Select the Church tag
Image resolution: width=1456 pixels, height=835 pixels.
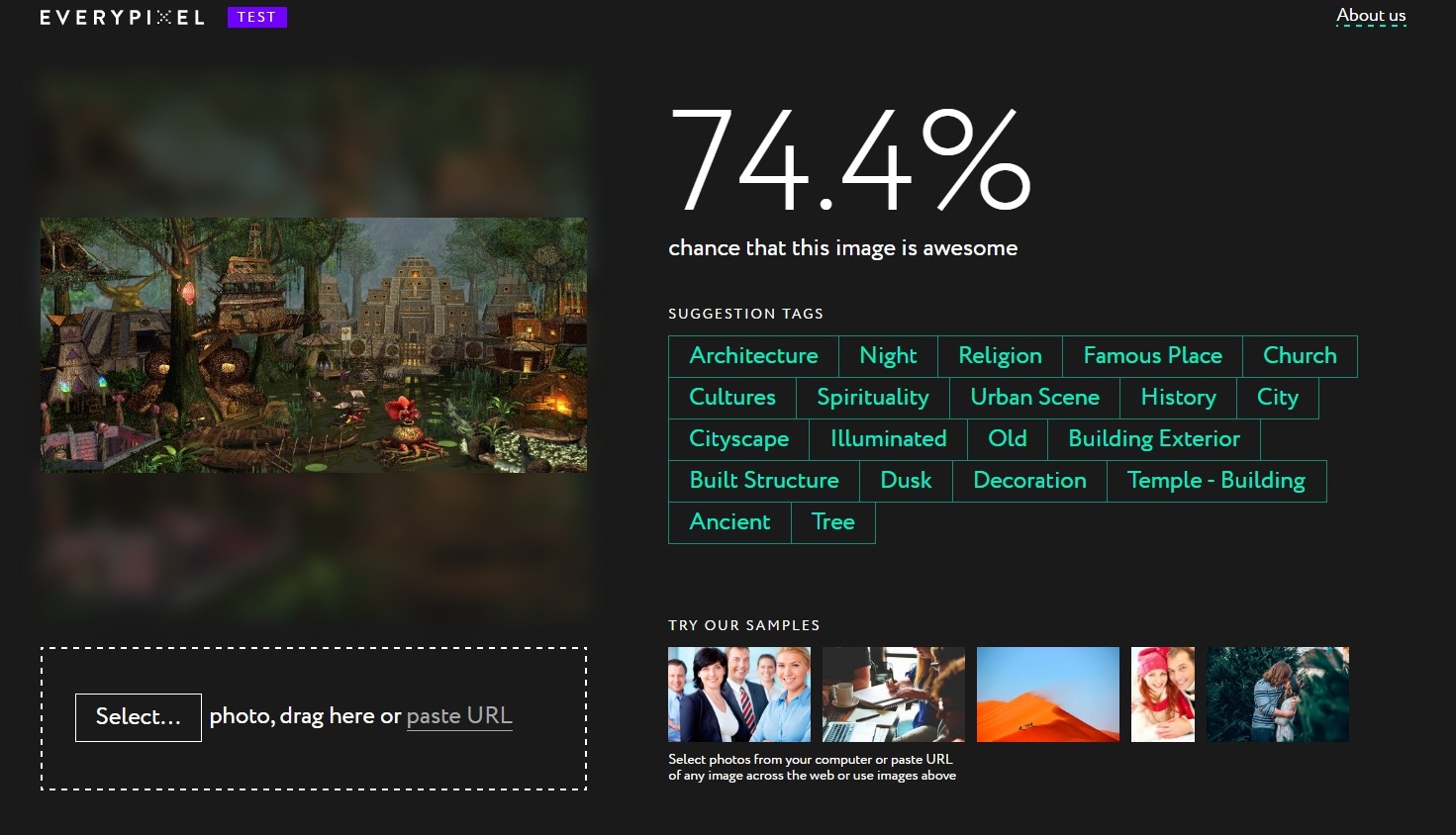click(x=1300, y=356)
